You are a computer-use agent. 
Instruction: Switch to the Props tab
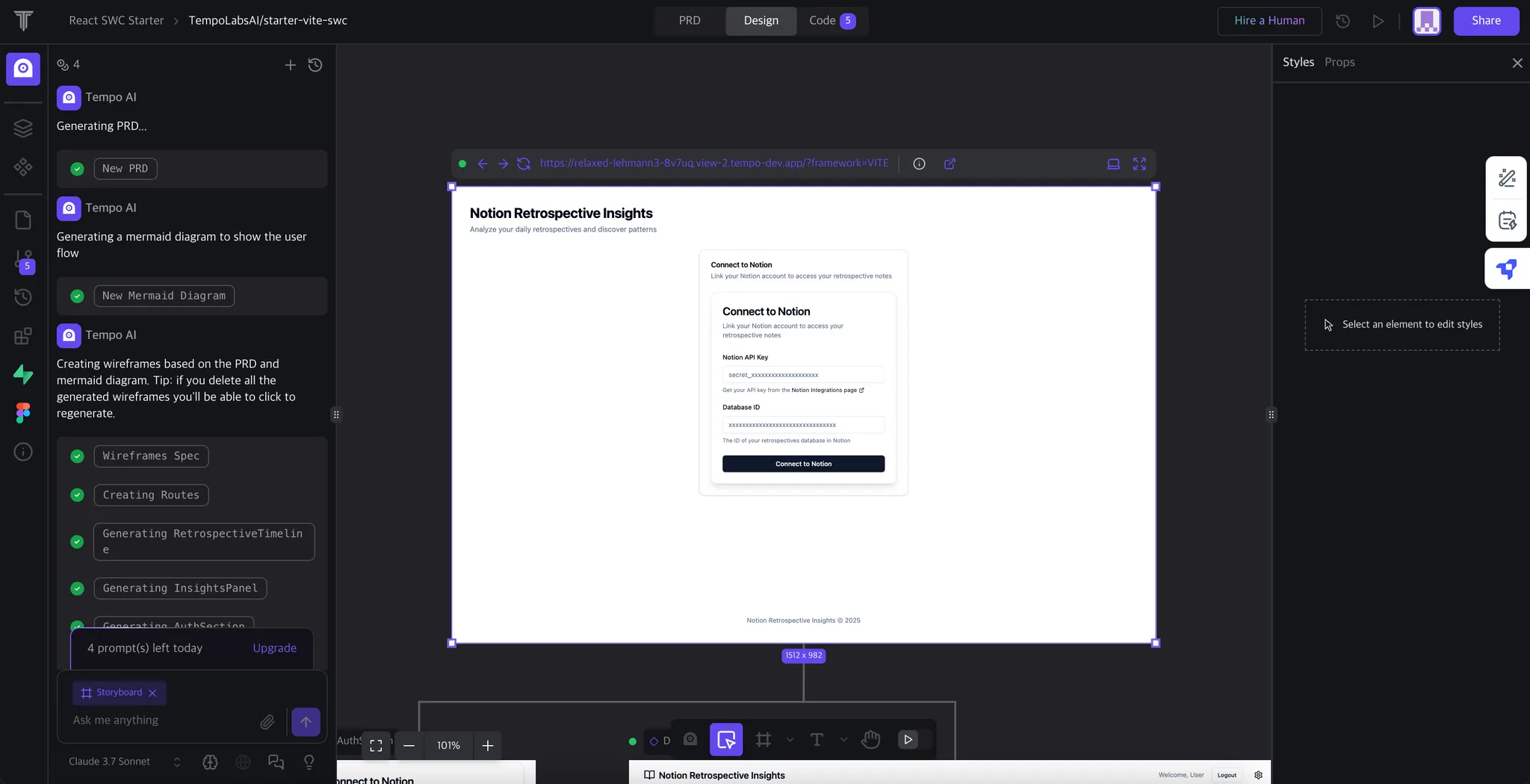coord(1339,62)
